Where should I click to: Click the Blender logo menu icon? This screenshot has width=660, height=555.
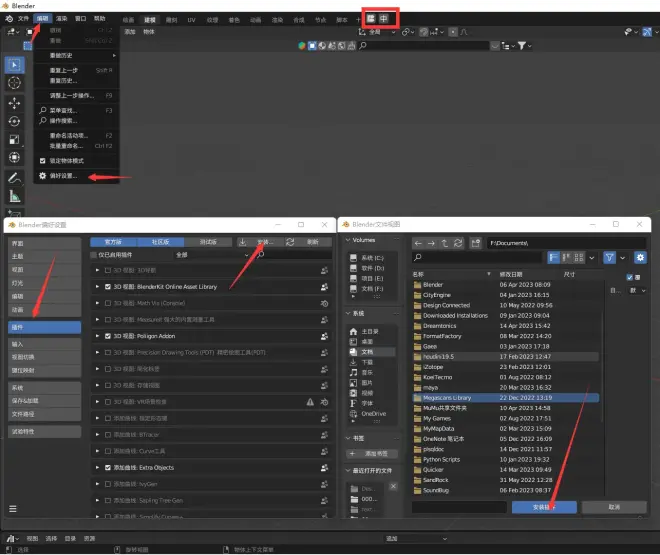coord(9,19)
